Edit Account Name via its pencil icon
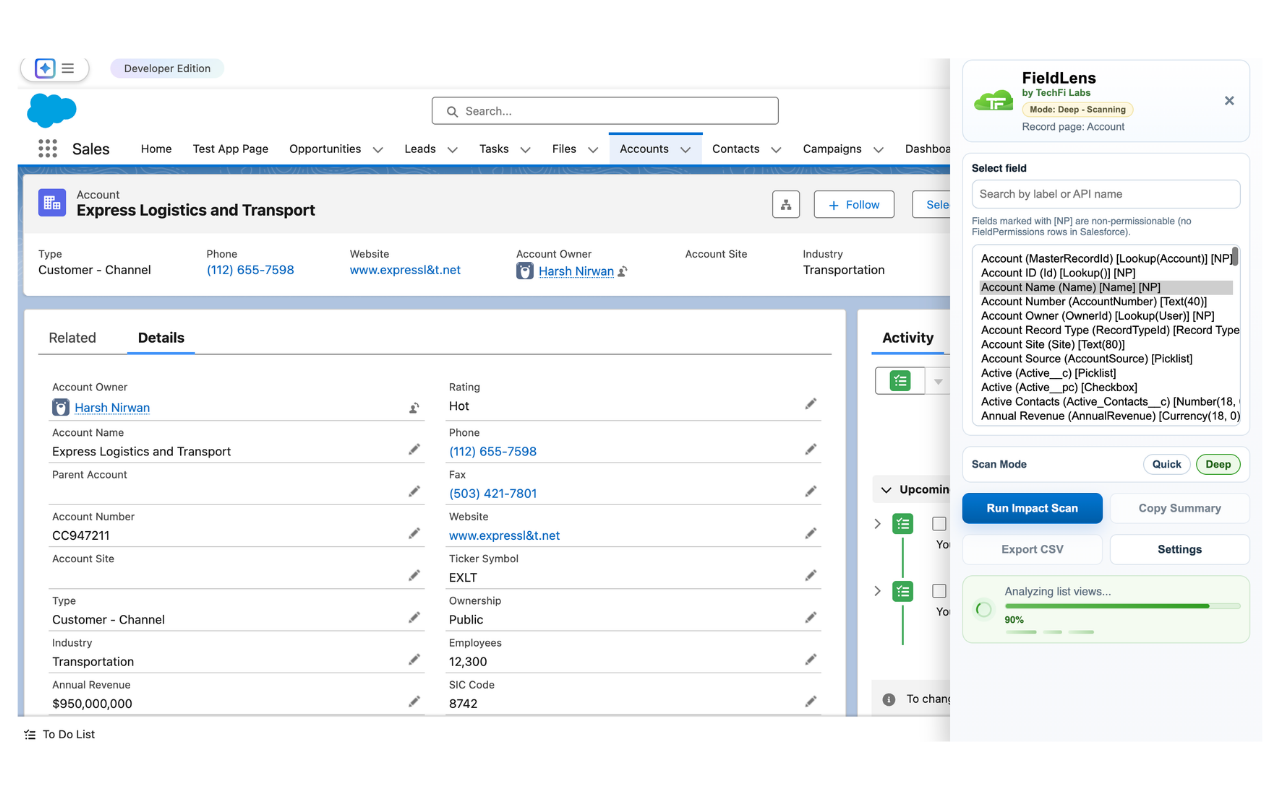Screen dimensions: 1280x800 [414, 450]
